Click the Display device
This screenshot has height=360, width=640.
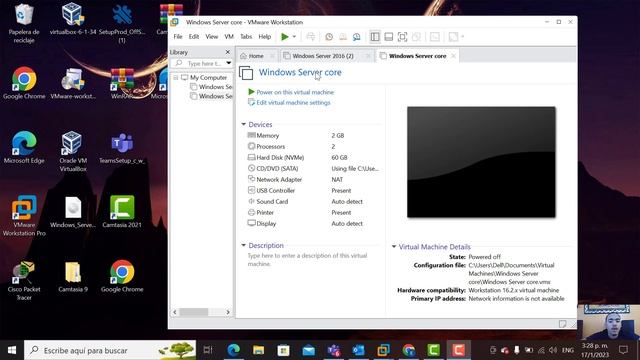(x=313, y=224)
